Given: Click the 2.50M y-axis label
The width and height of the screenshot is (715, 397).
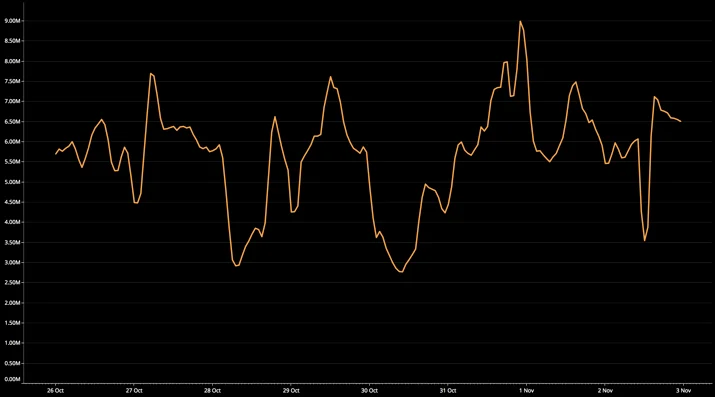Looking at the screenshot, I should click(12, 283).
